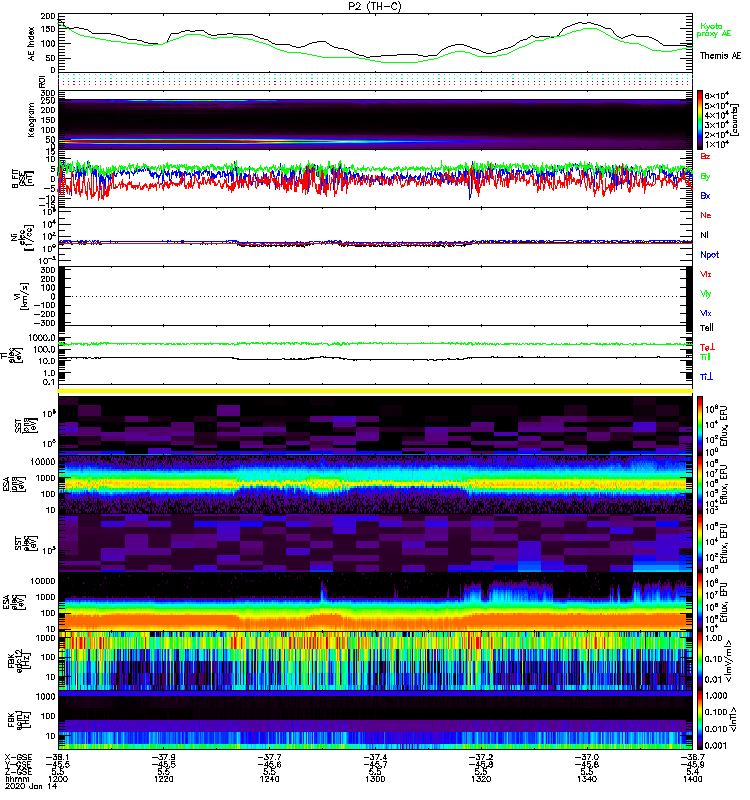This screenshot has width=750, height=800.
Task: Click the ESA electron energy spectrogram panel
Action: tap(375, 602)
